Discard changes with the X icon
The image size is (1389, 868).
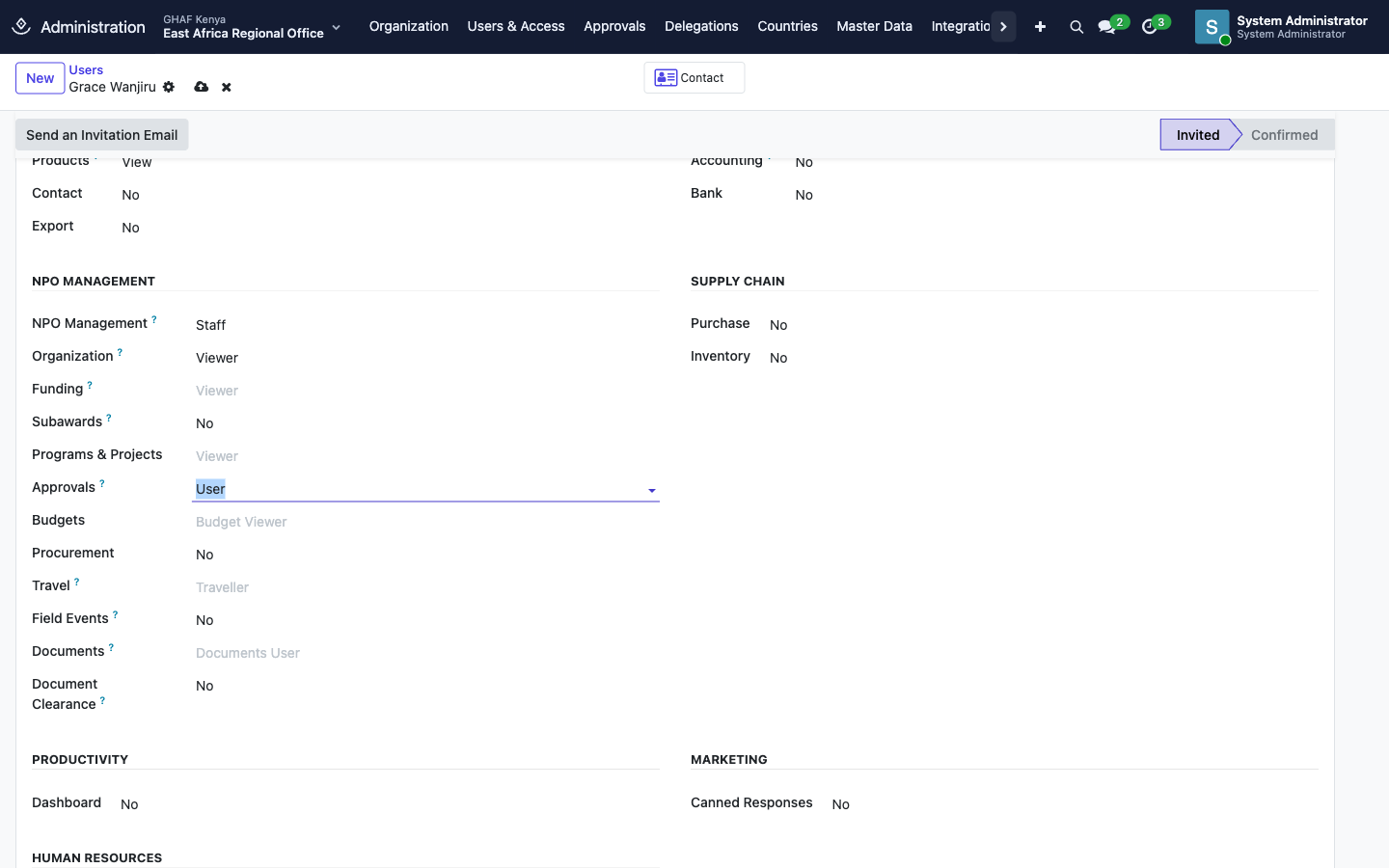227,87
